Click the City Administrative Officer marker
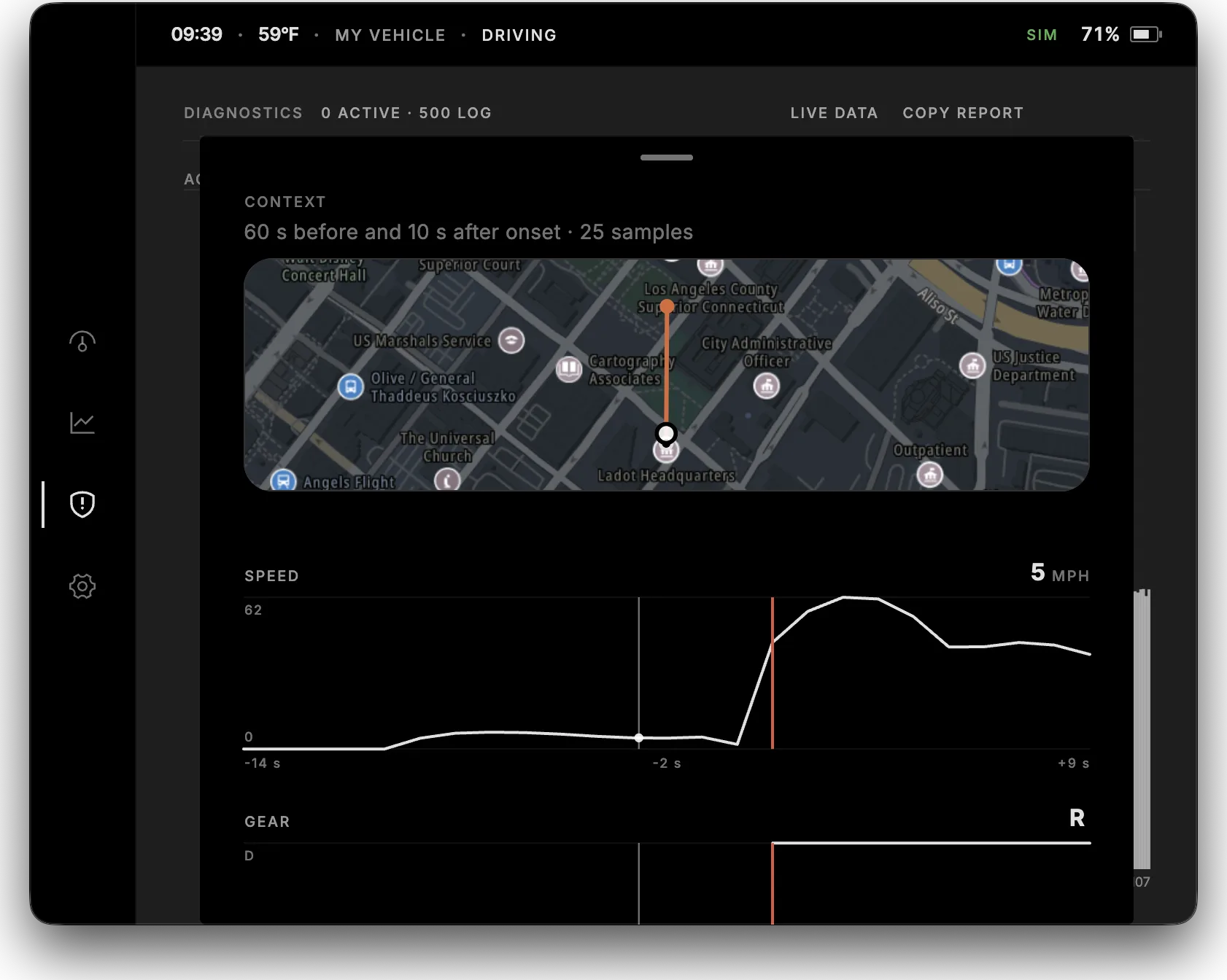Image resolution: width=1227 pixels, height=980 pixels. pyautogui.click(x=766, y=386)
